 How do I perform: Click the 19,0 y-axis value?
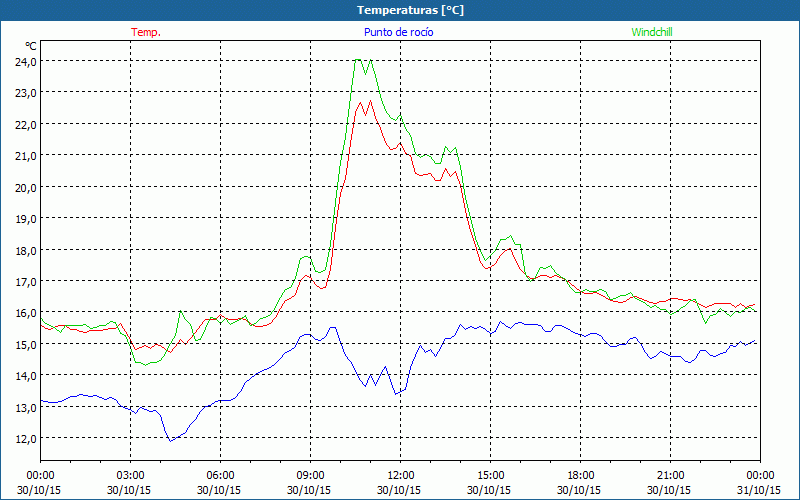coord(27,219)
